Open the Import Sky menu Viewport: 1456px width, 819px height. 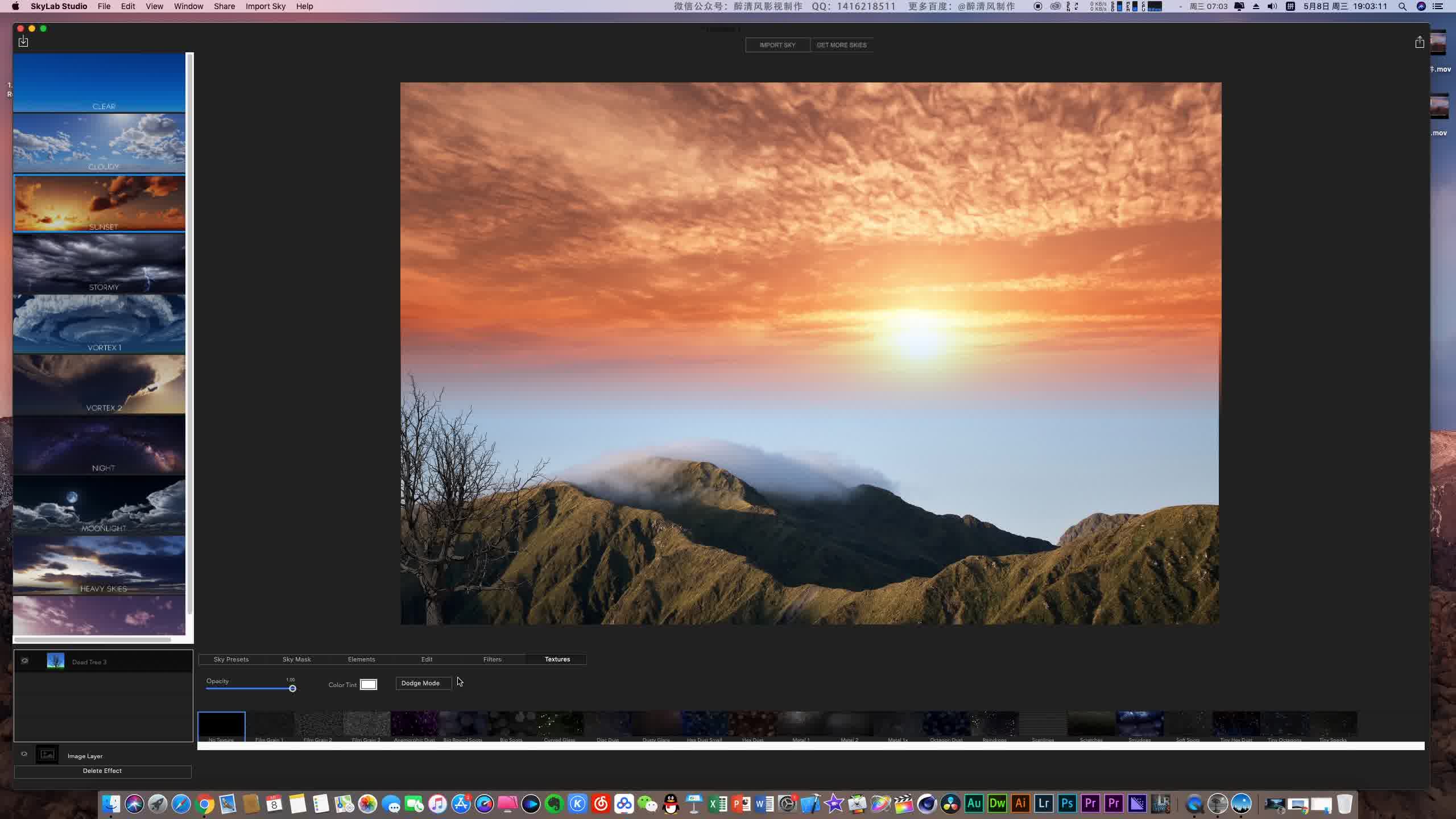click(x=266, y=6)
